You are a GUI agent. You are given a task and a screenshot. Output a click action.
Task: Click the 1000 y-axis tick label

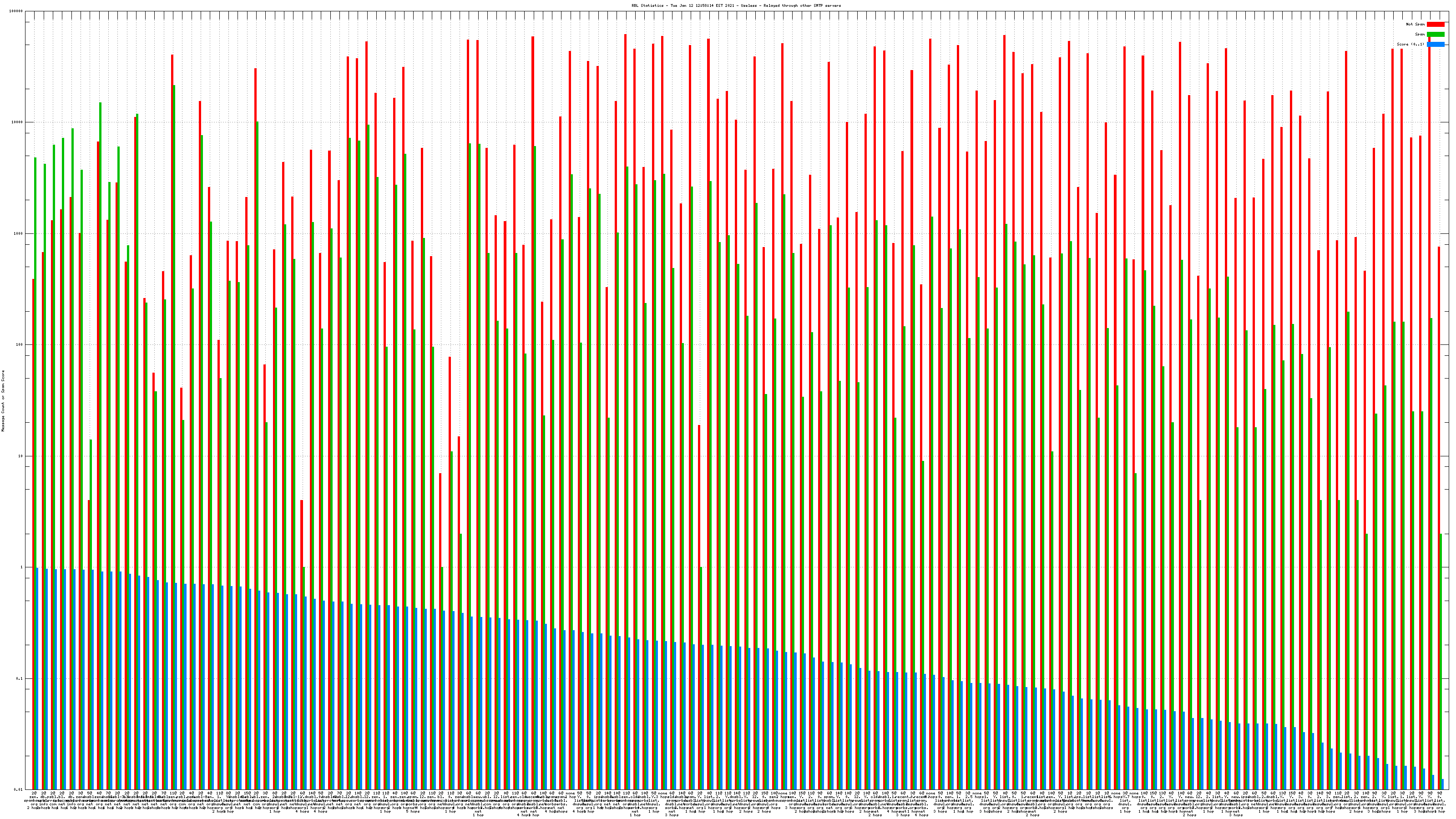pyautogui.click(x=19, y=234)
